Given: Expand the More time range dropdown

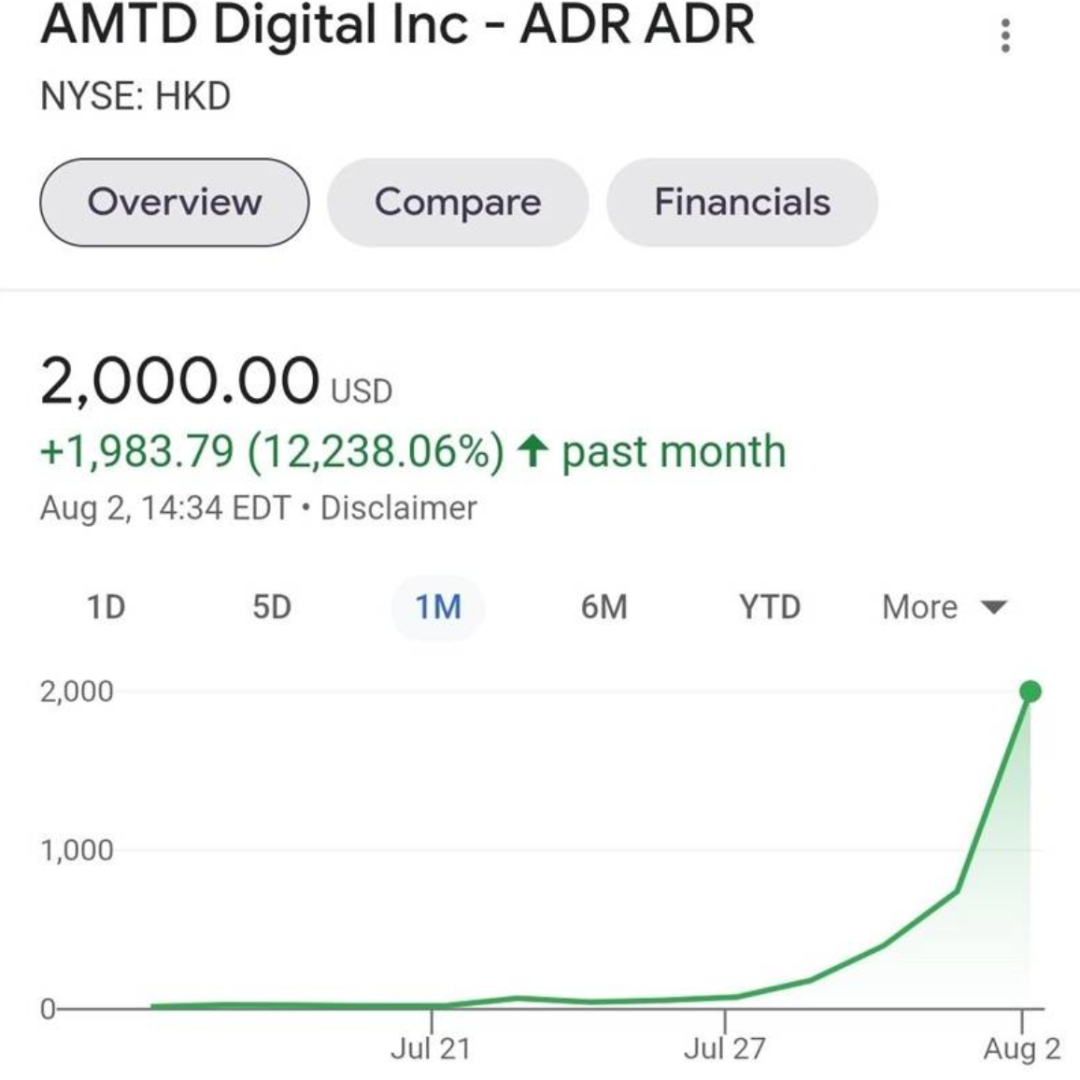Looking at the screenshot, I should [944, 608].
